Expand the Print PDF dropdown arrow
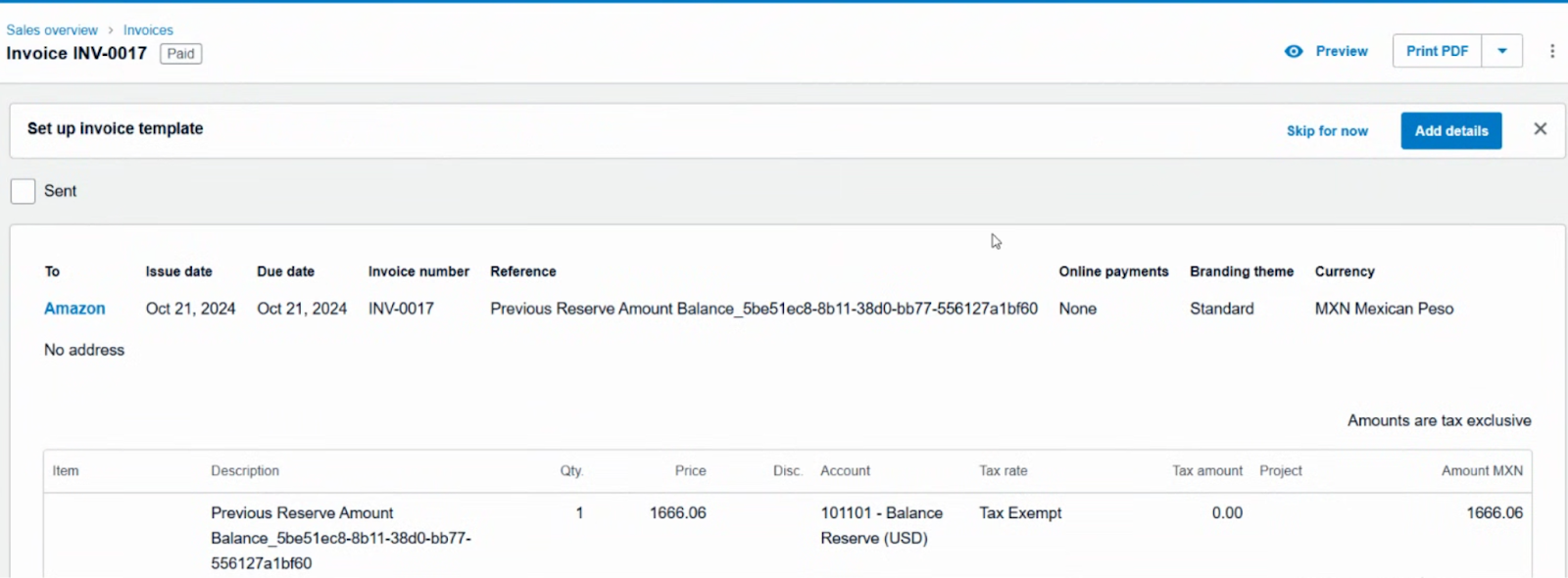1568x578 pixels. pos(1502,51)
